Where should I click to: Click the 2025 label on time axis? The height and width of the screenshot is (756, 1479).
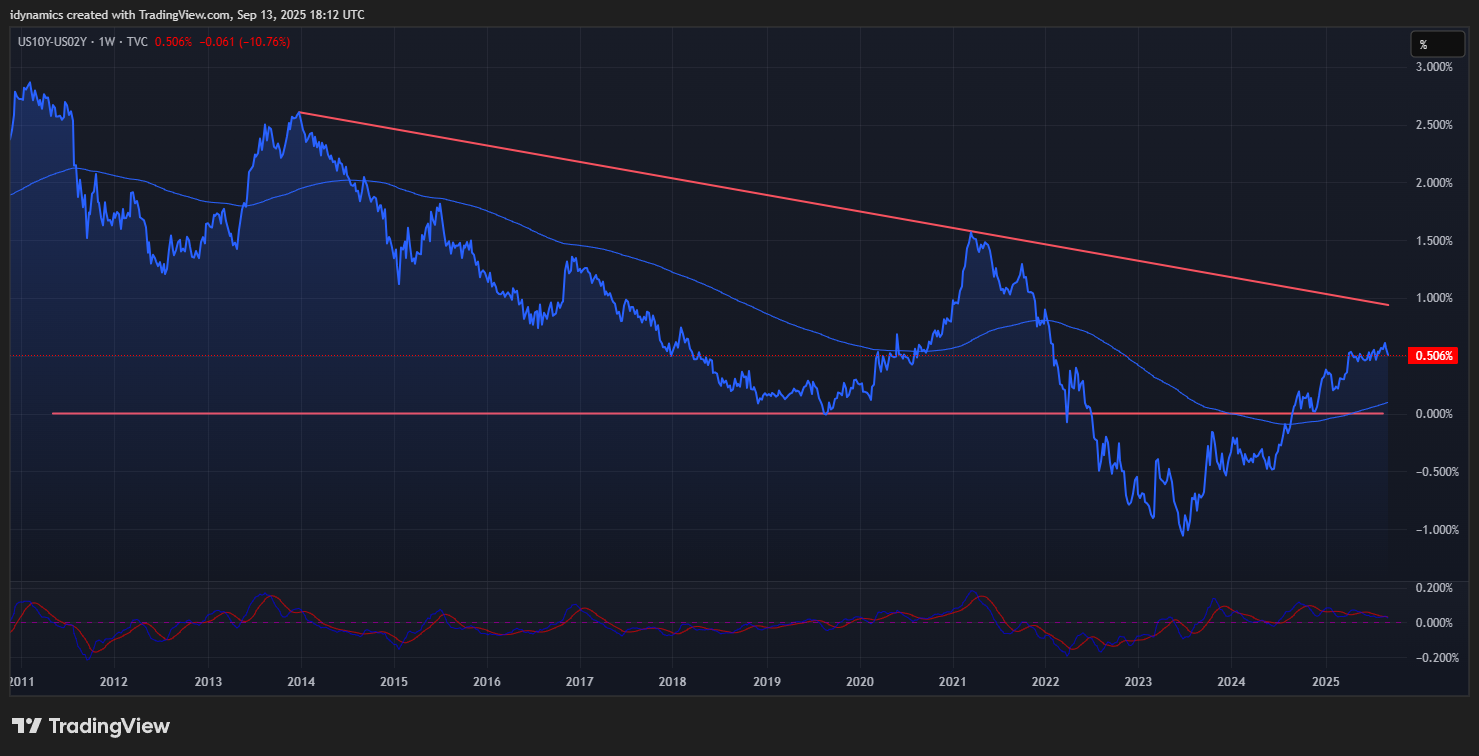1325,682
